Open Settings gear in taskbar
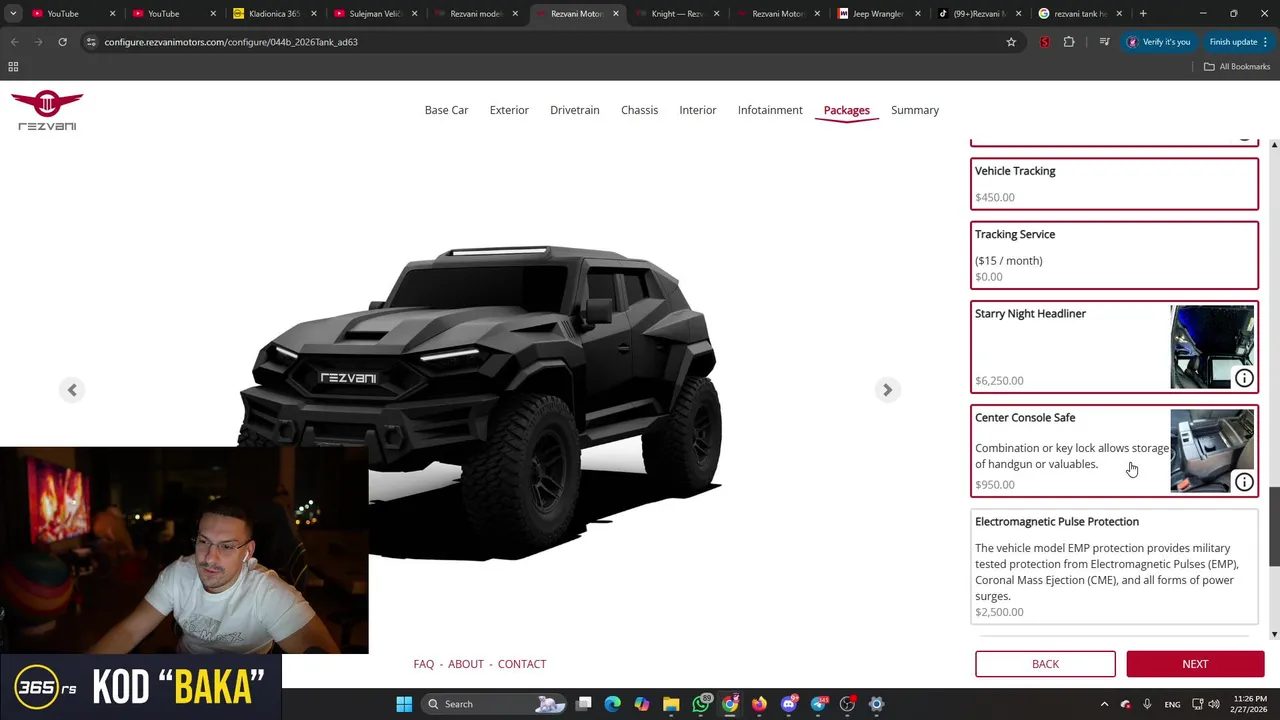 pyautogui.click(x=876, y=704)
